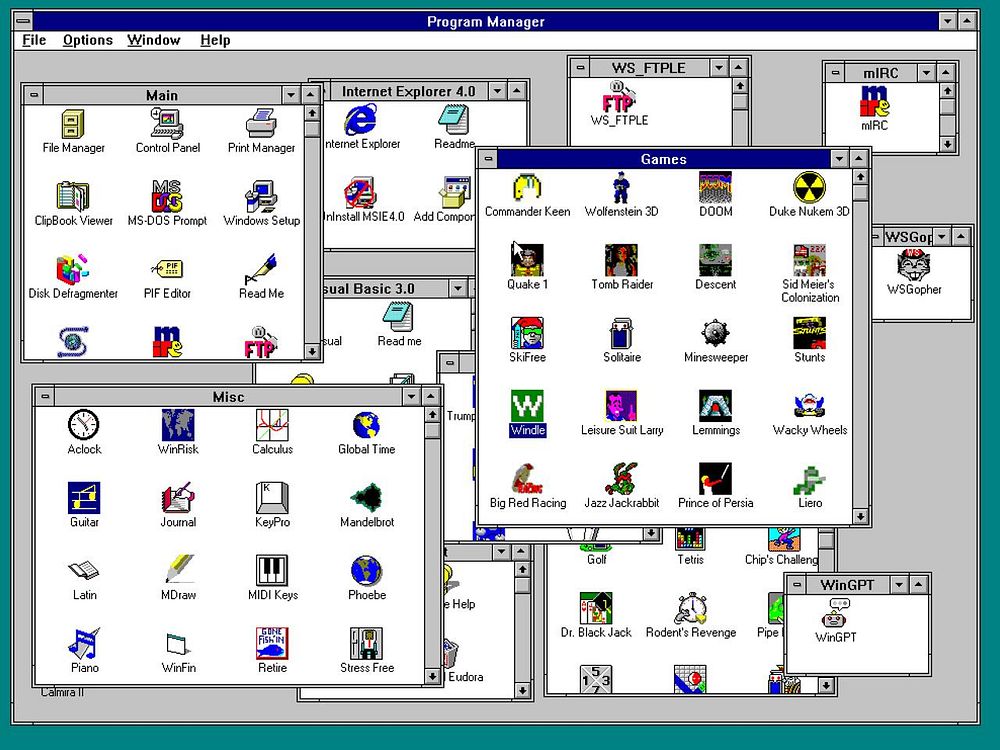1000x750 pixels.
Task: Click the WSGopher cat icon
Action: click(x=913, y=265)
